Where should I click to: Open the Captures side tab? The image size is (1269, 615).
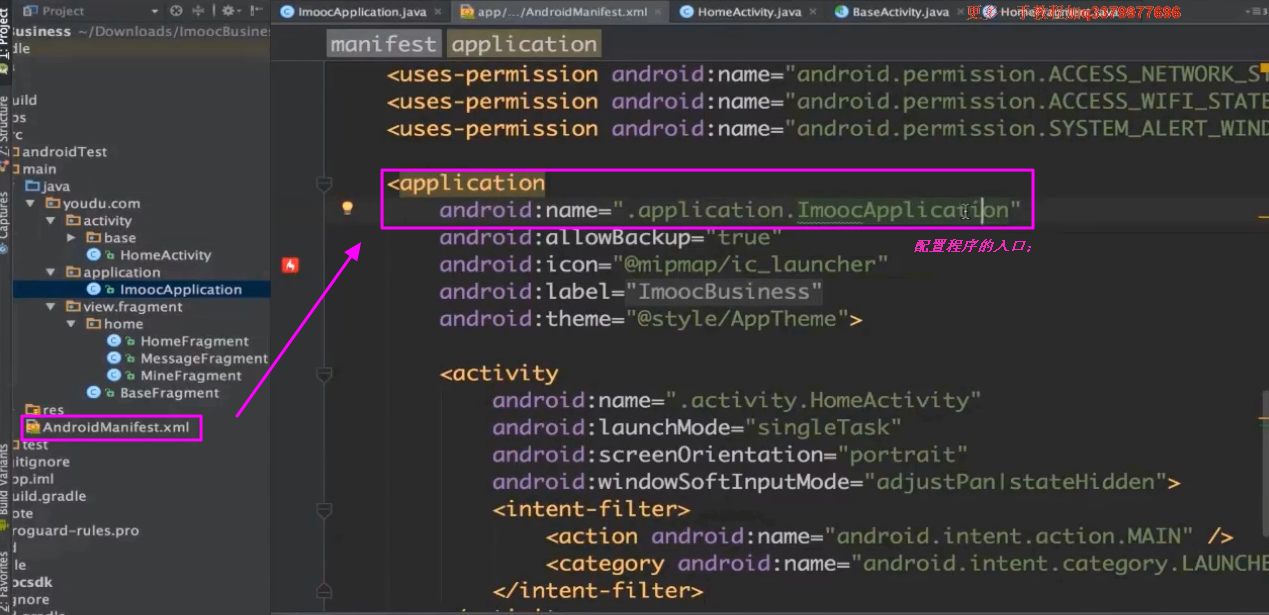5,215
